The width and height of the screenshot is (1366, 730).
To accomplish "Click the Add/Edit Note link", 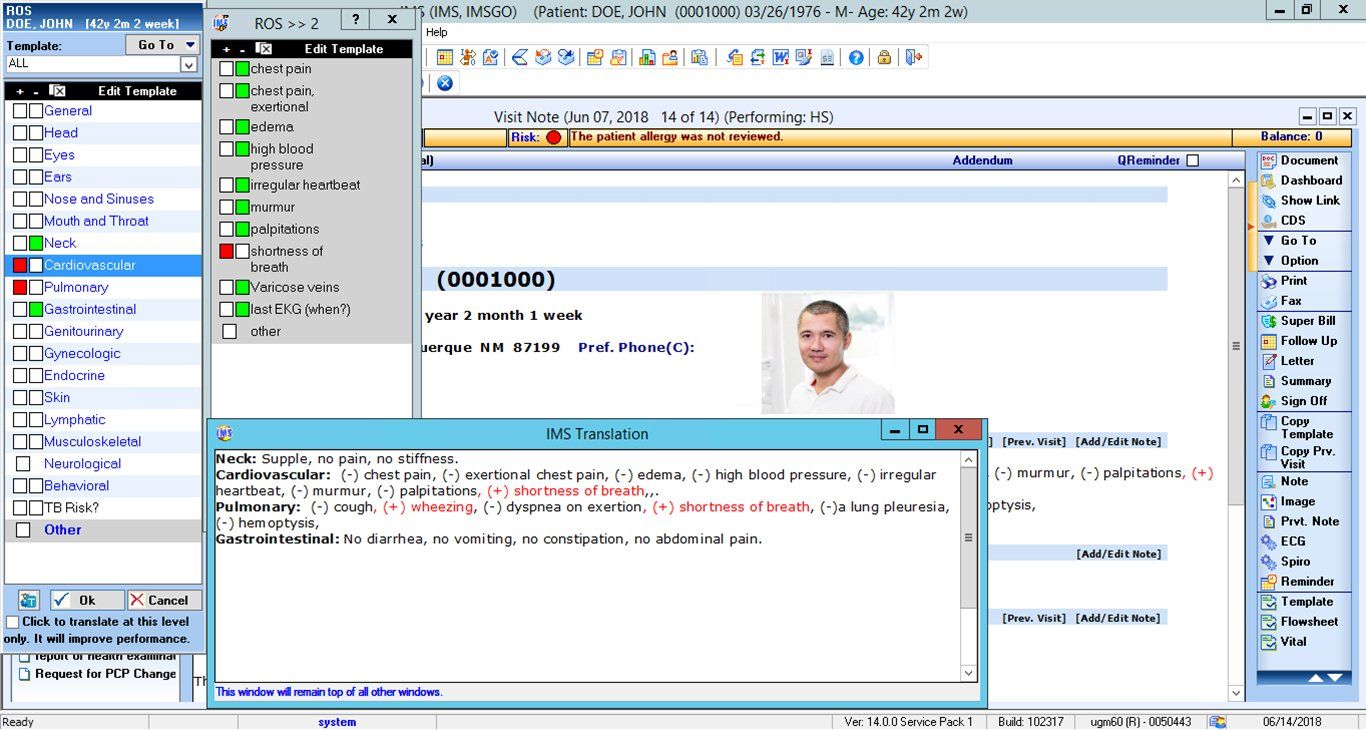I will (x=1118, y=441).
